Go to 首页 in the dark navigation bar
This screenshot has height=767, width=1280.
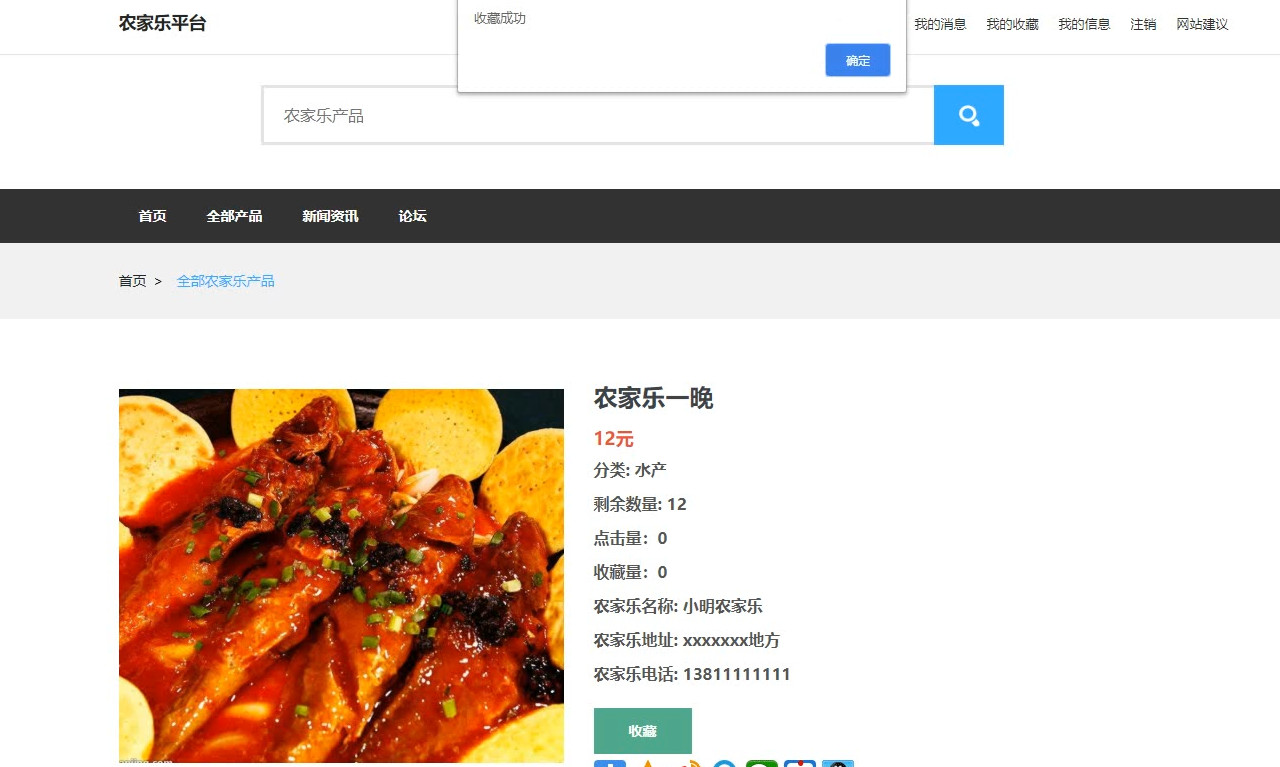tap(152, 216)
